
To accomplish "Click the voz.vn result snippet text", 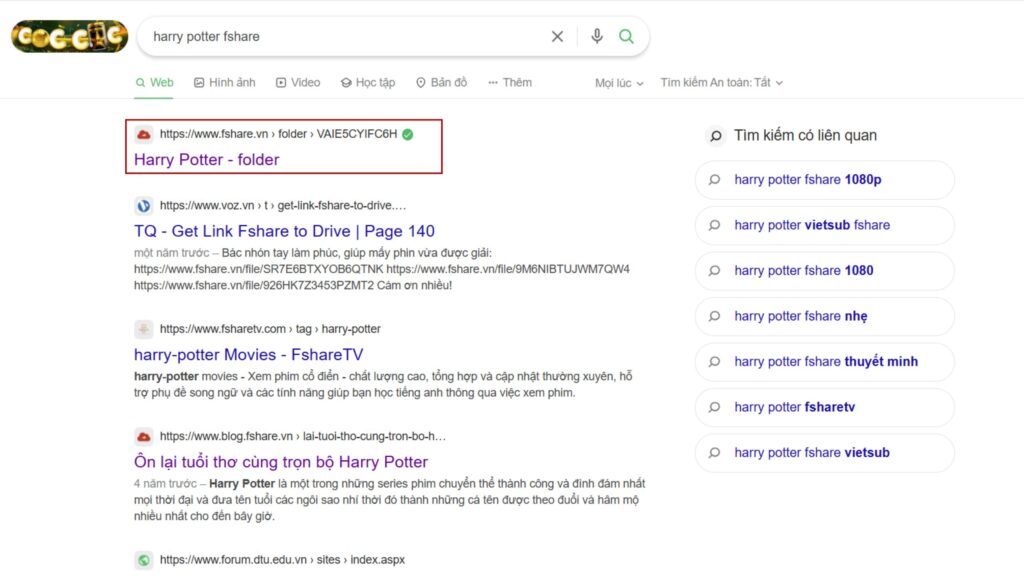I will (382, 269).
